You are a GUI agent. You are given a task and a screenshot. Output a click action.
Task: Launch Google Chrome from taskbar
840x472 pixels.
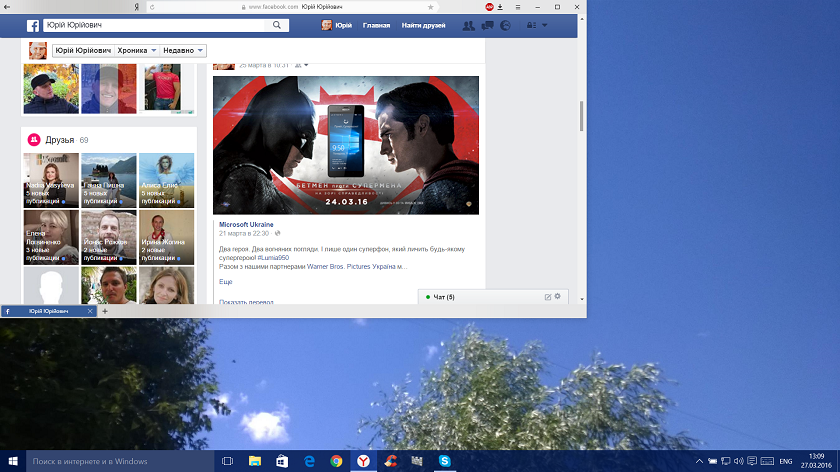[336, 461]
